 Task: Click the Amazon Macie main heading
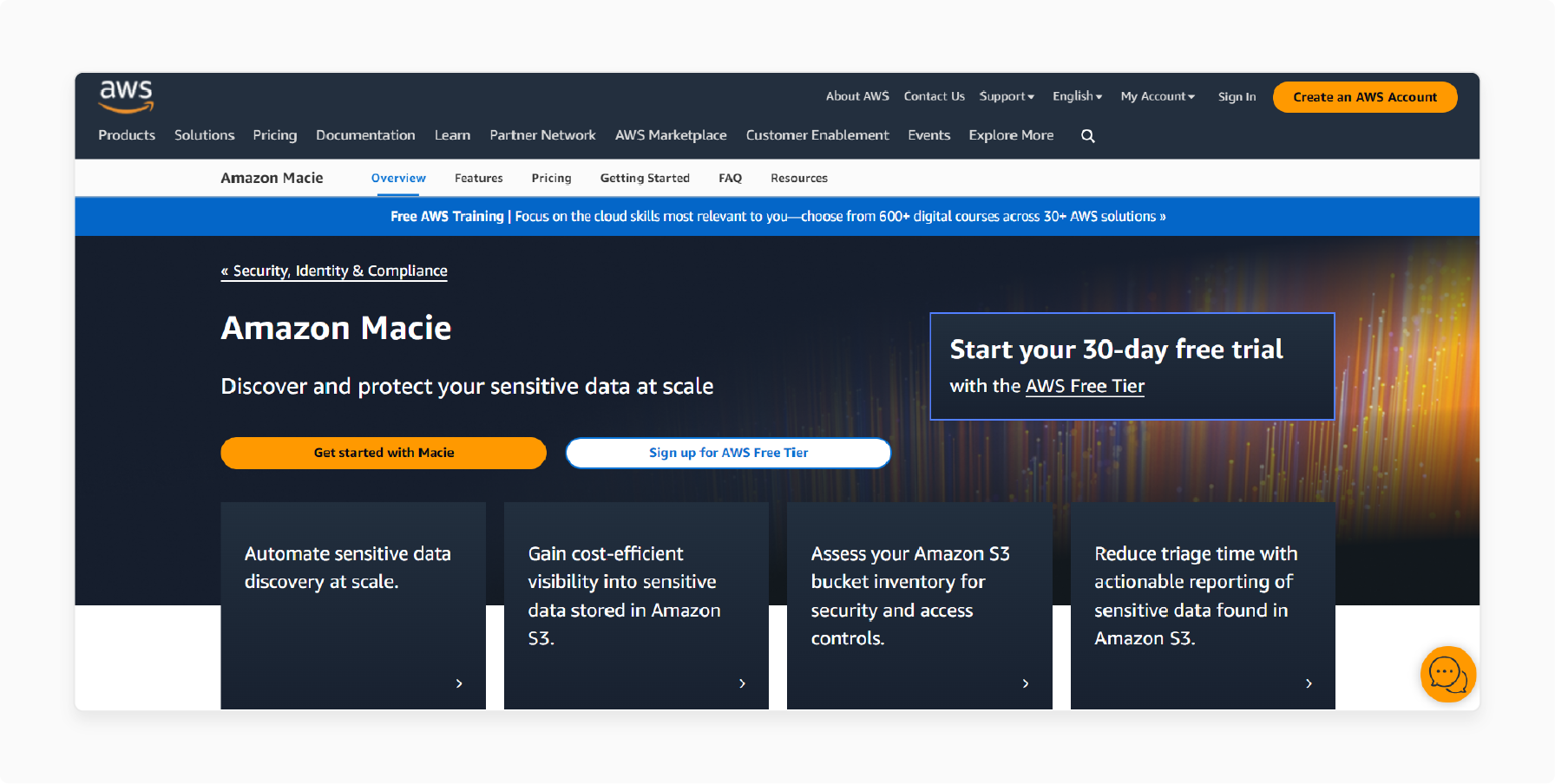click(336, 328)
